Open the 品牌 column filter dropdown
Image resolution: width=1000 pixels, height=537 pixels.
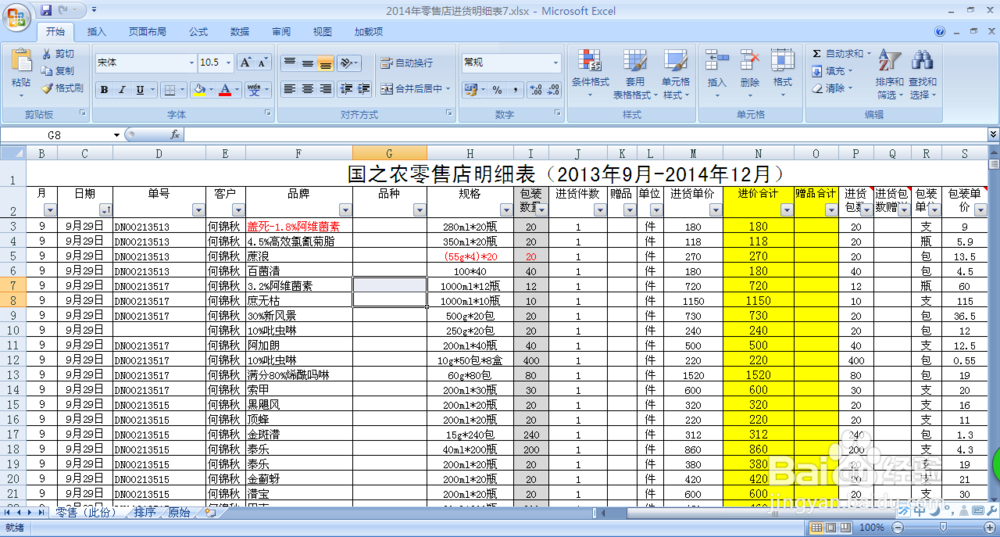pyautogui.click(x=345, y=210)
